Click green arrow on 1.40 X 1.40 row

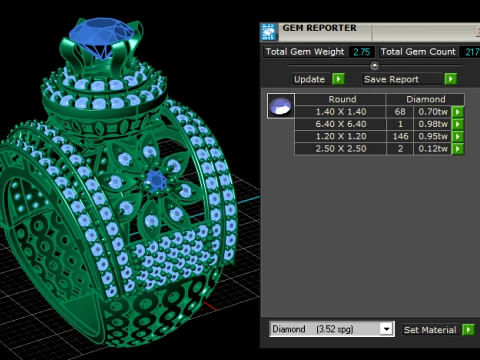point(458,112)
